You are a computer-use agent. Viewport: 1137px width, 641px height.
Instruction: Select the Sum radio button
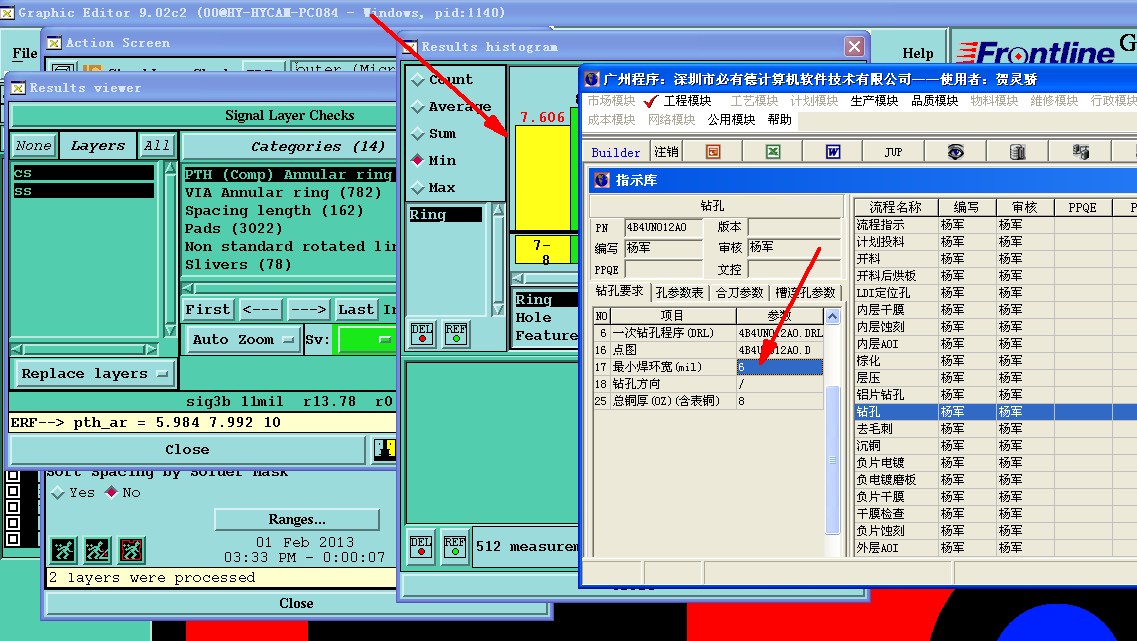(x=418, y=133)
